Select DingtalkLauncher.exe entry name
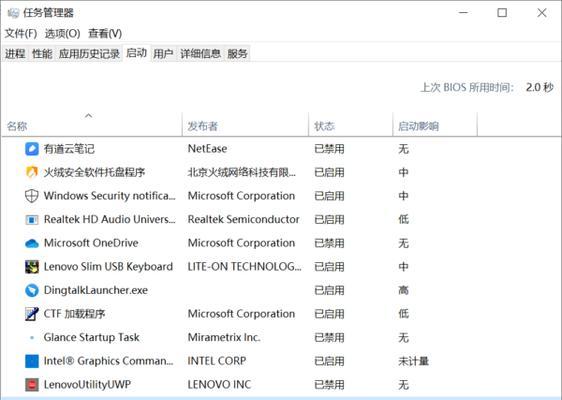The width and height of the screenshot is (562, 400). (96, 290)
